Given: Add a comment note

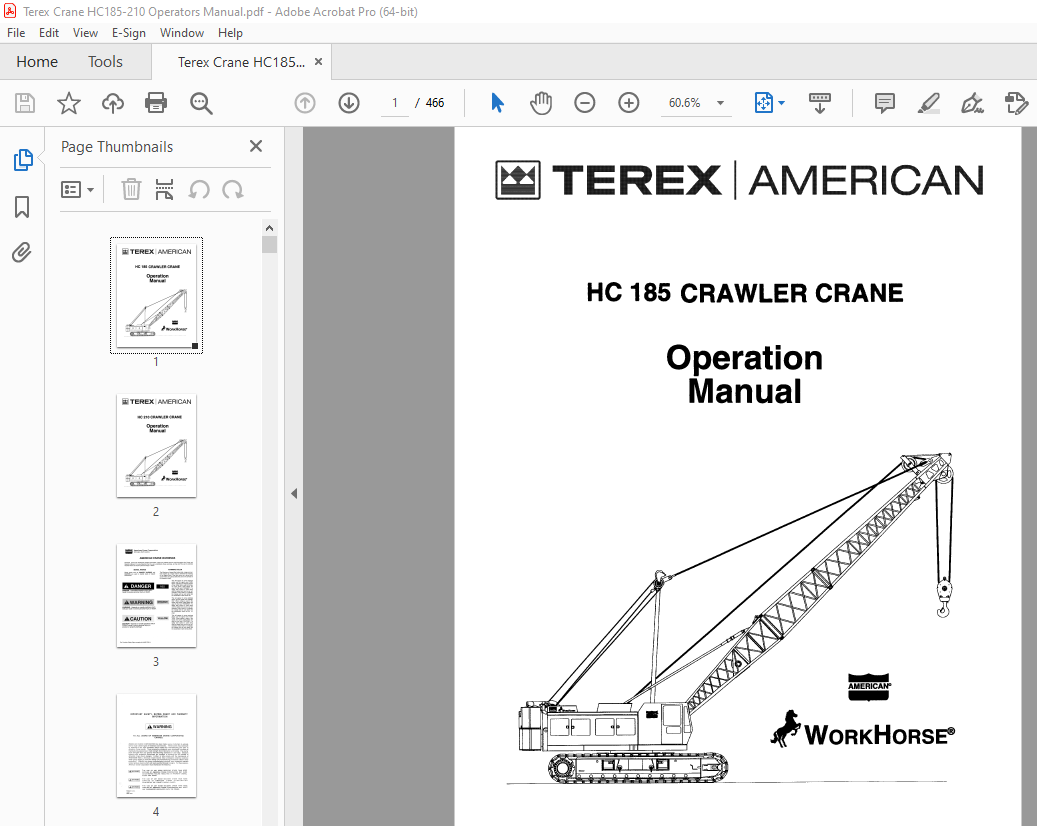Looking at the screenshot, I should [x=885, y=103].
